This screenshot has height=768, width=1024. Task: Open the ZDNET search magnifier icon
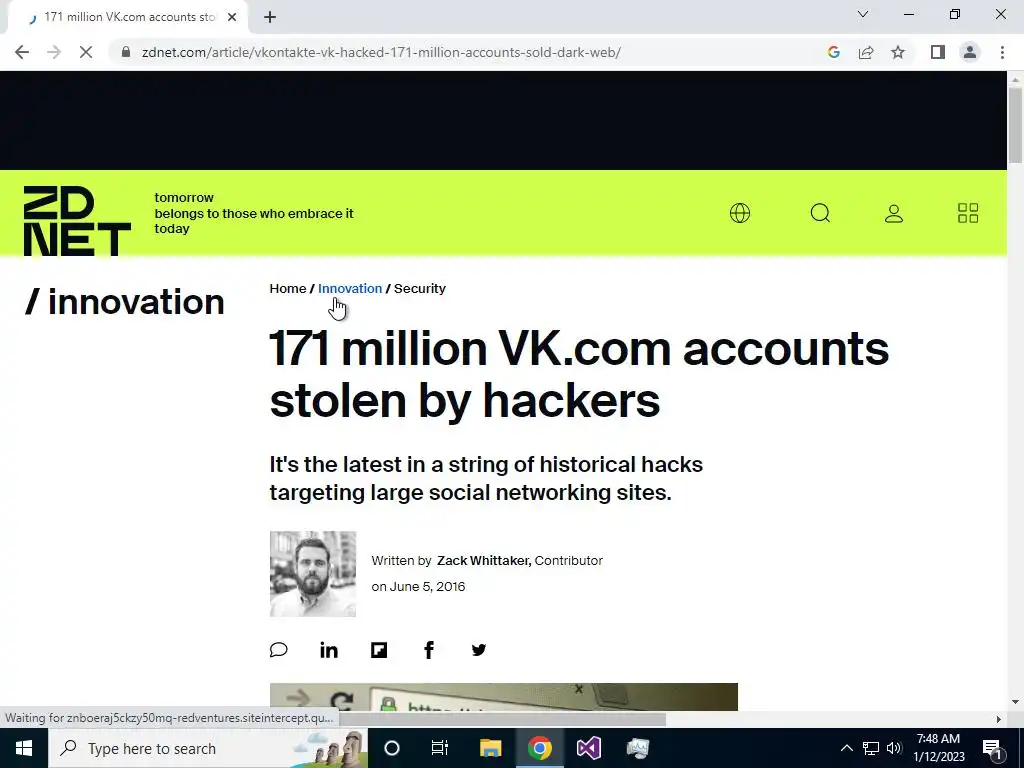click(820, 213)
